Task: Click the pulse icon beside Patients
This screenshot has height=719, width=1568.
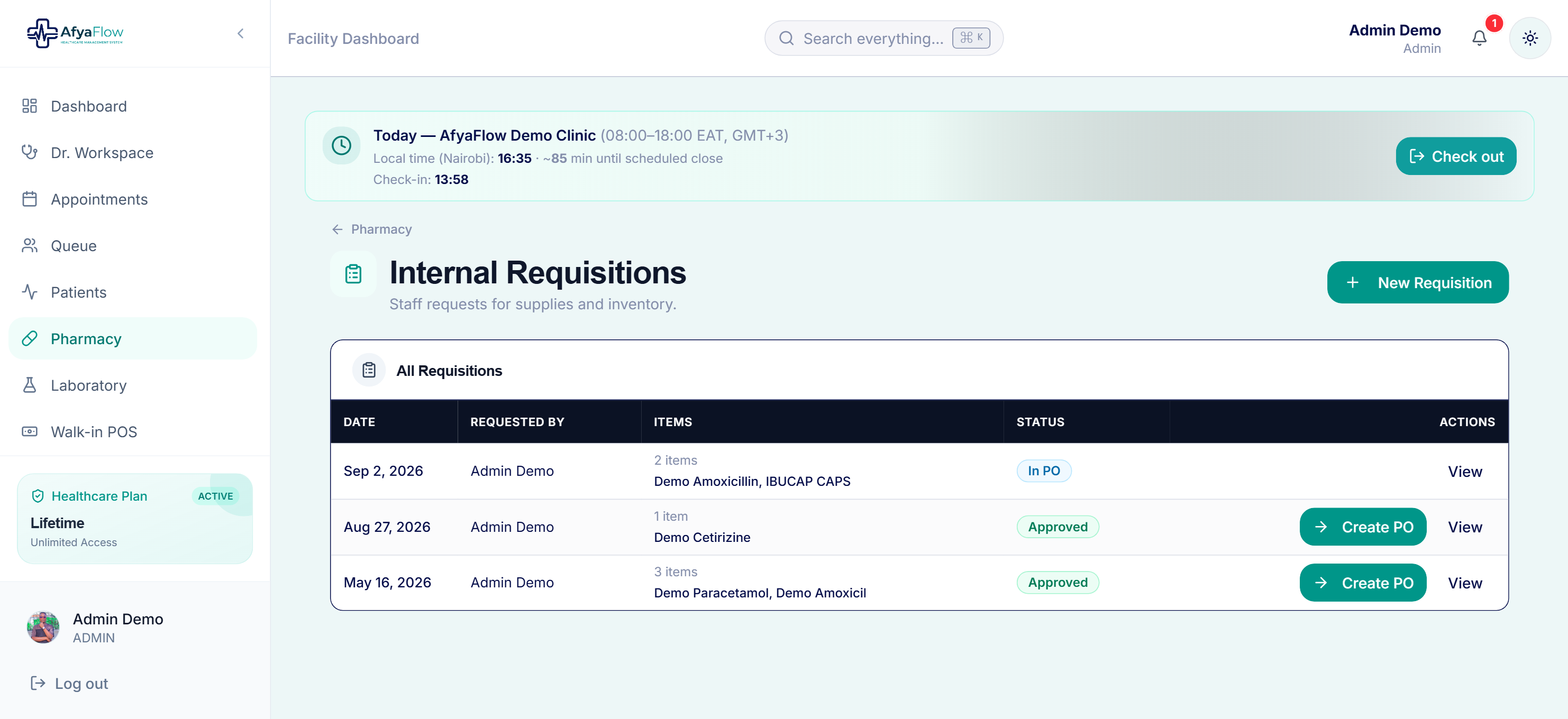Action: pos(29,292)
